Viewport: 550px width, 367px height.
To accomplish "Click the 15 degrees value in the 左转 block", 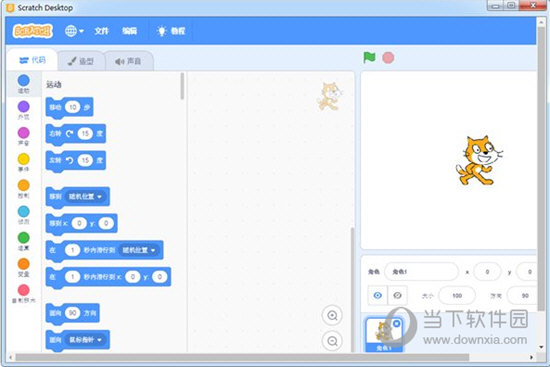I will pyautogui.click(x=85, y=160).
